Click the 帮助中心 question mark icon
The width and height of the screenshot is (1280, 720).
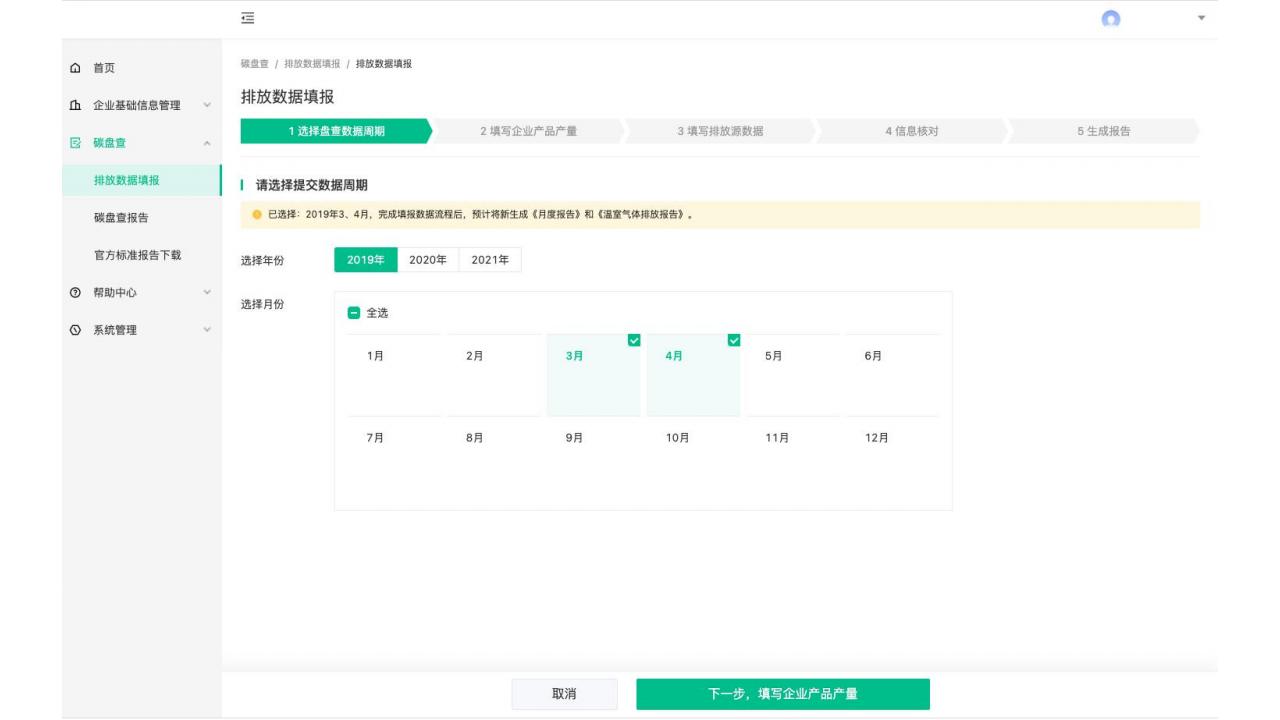[78, 293]
